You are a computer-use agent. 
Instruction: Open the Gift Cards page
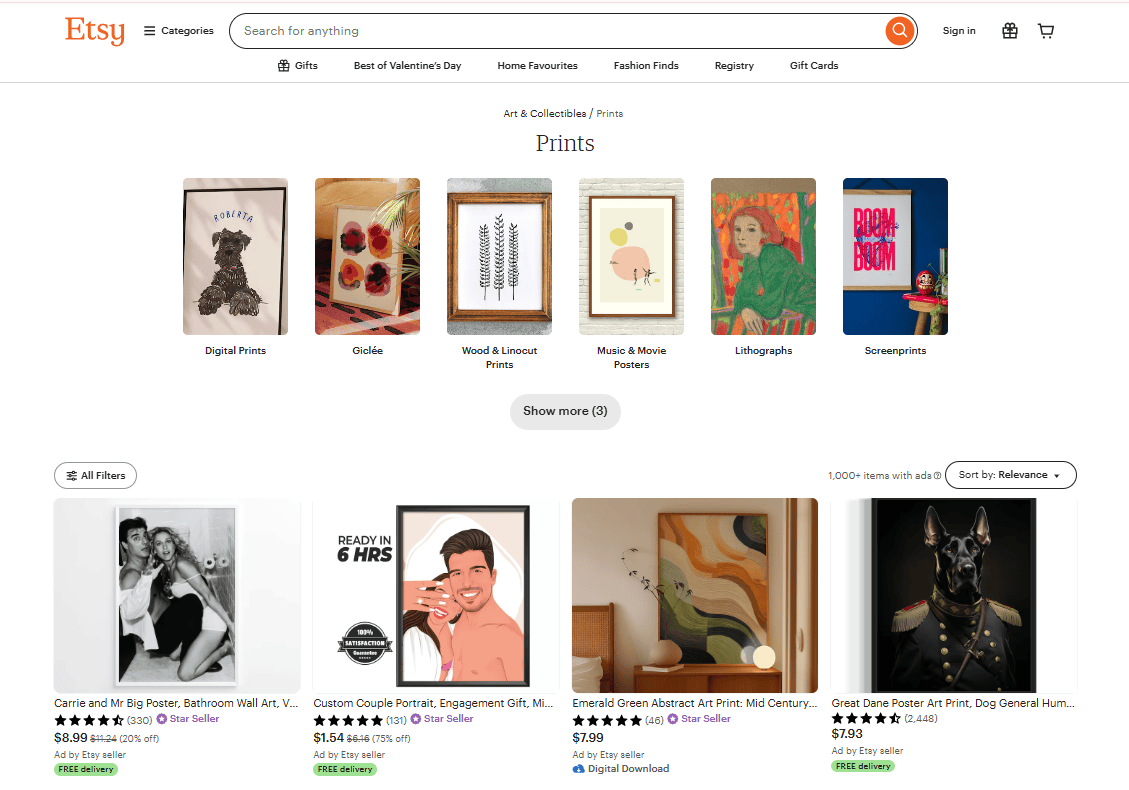[813, 65]
